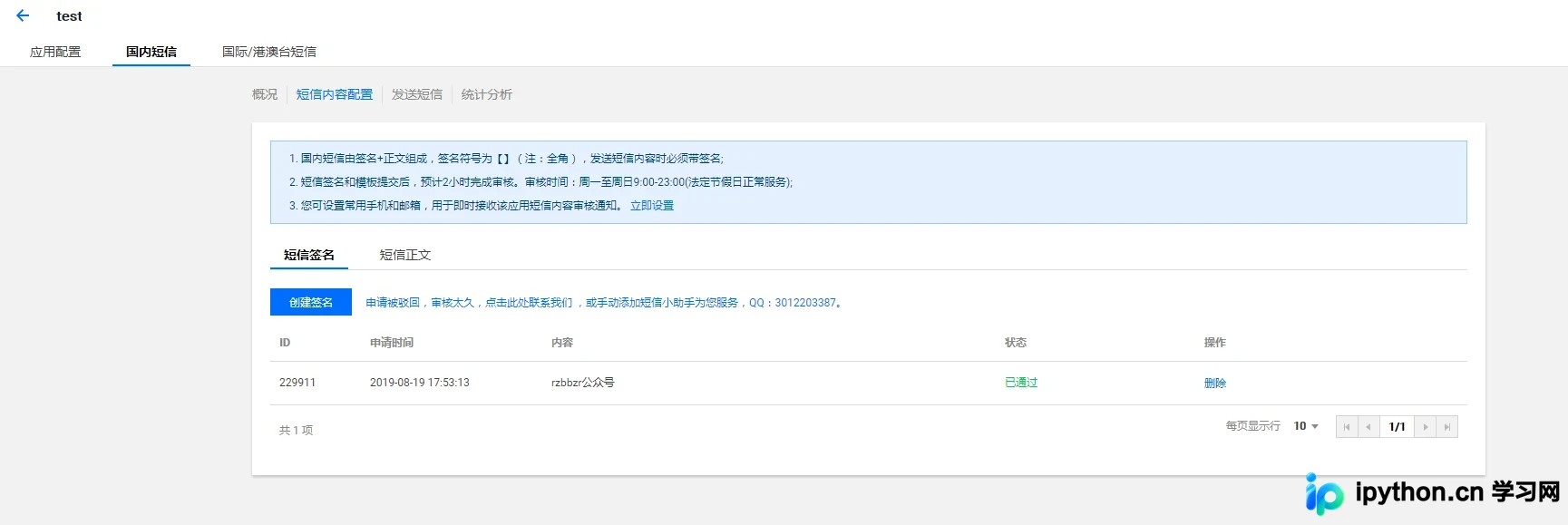
Task: Click 共 1 项 total count text
Action: pyautogui.click(x=296, y=431)
